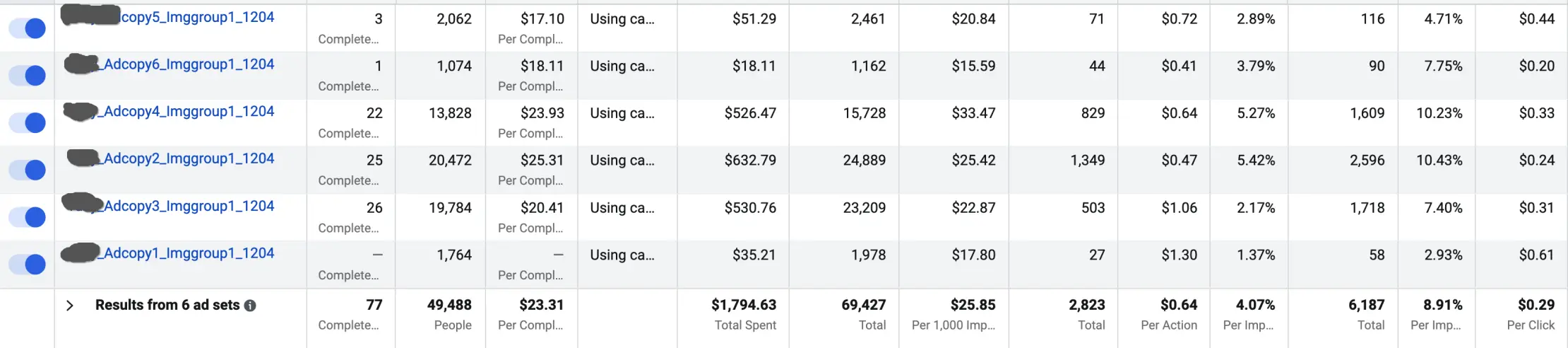Select the Adcopy3_Imggroup1_1204 link
This screenshot has height=348, width=1568.
tap(189, 206)
